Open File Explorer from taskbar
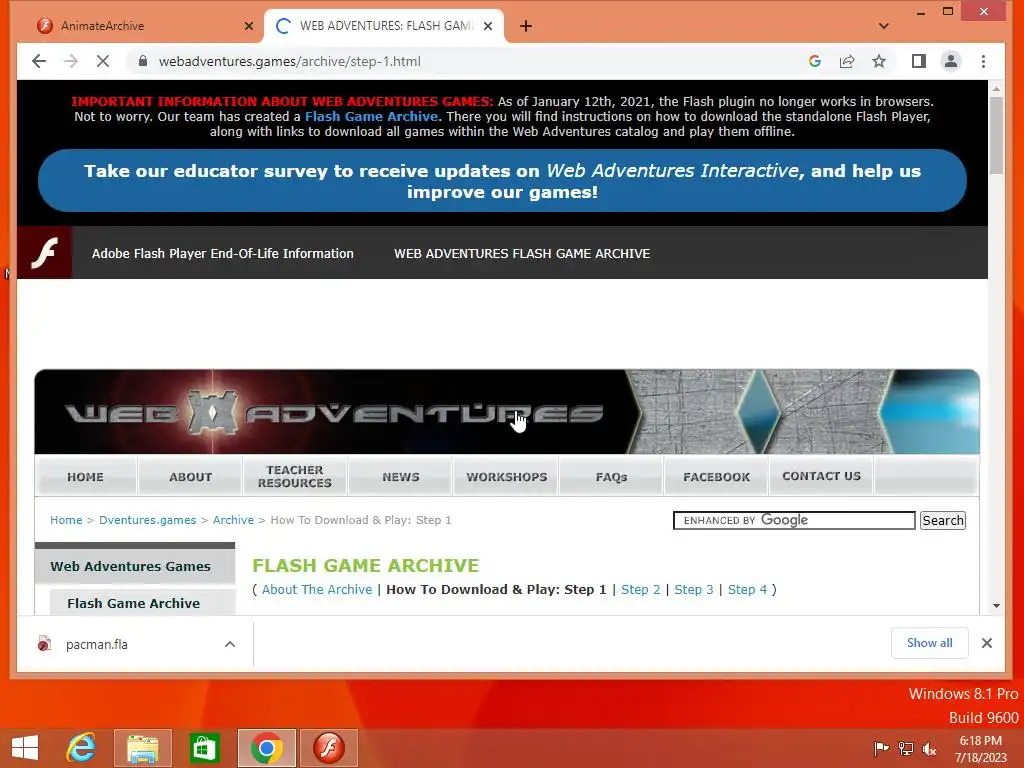This screenshot has height=768, width=1024. 142,747
